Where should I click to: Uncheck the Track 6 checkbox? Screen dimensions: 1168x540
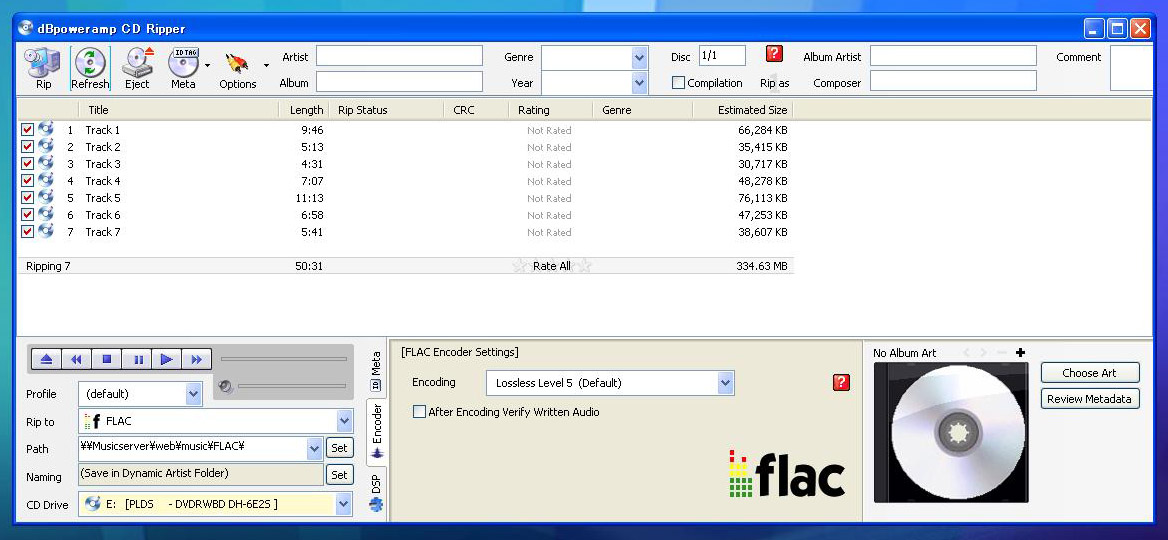(x=28, y=215)
